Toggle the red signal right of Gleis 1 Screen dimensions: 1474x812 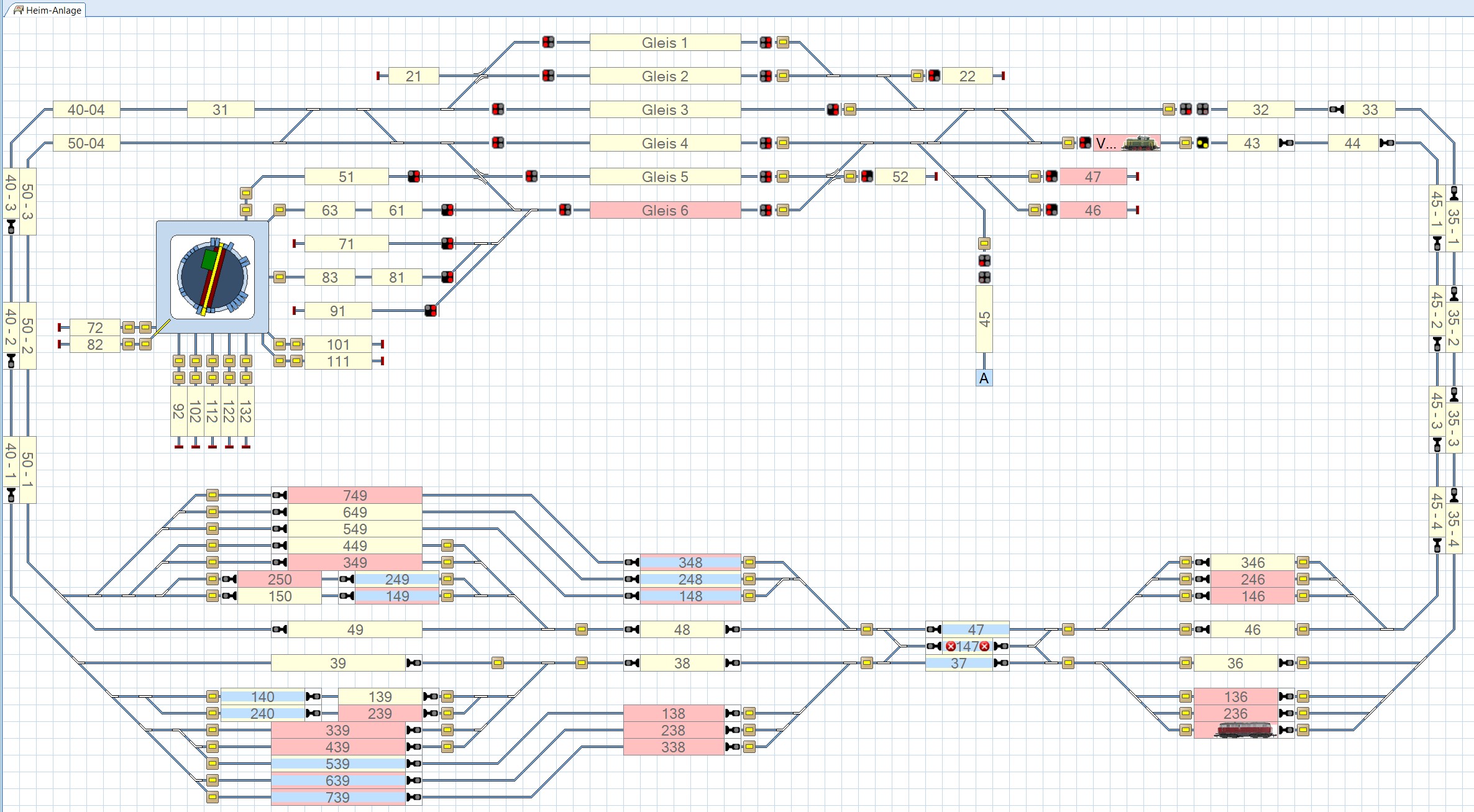[766, 42]
